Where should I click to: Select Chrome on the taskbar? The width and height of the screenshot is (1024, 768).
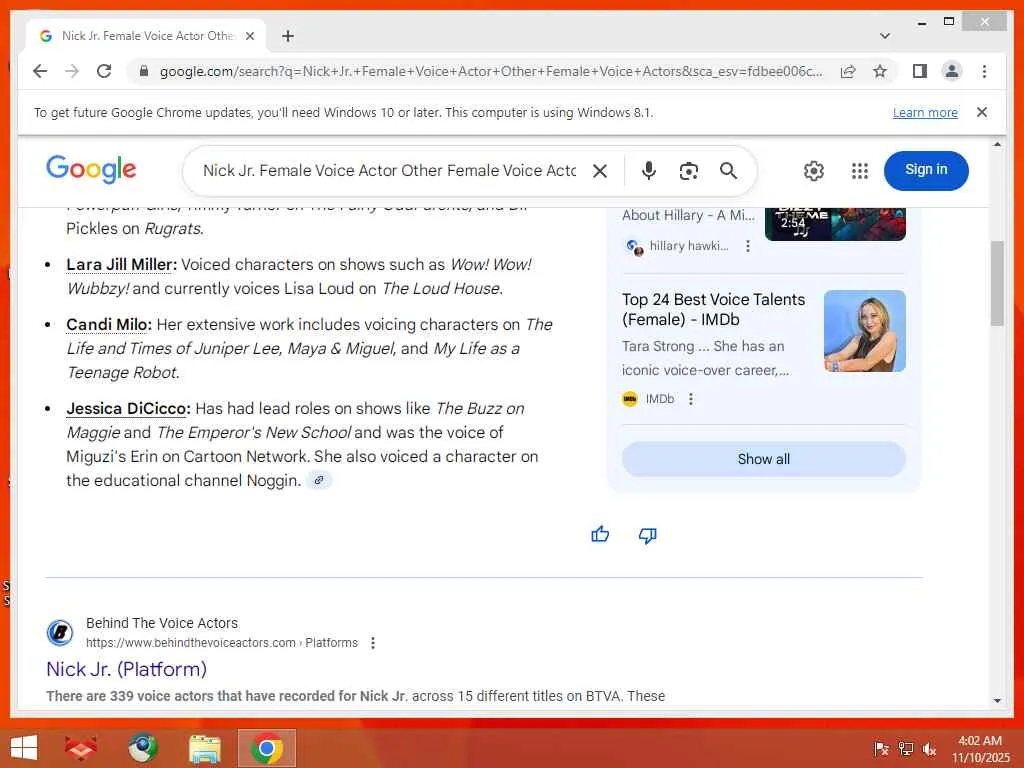click(266, 748)
